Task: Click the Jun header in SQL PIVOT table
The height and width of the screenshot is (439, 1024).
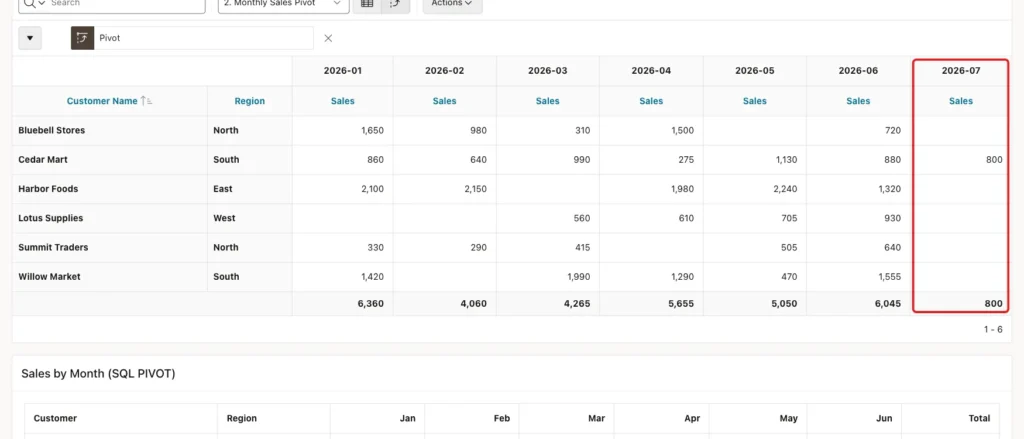Action: tap(884, 418)
